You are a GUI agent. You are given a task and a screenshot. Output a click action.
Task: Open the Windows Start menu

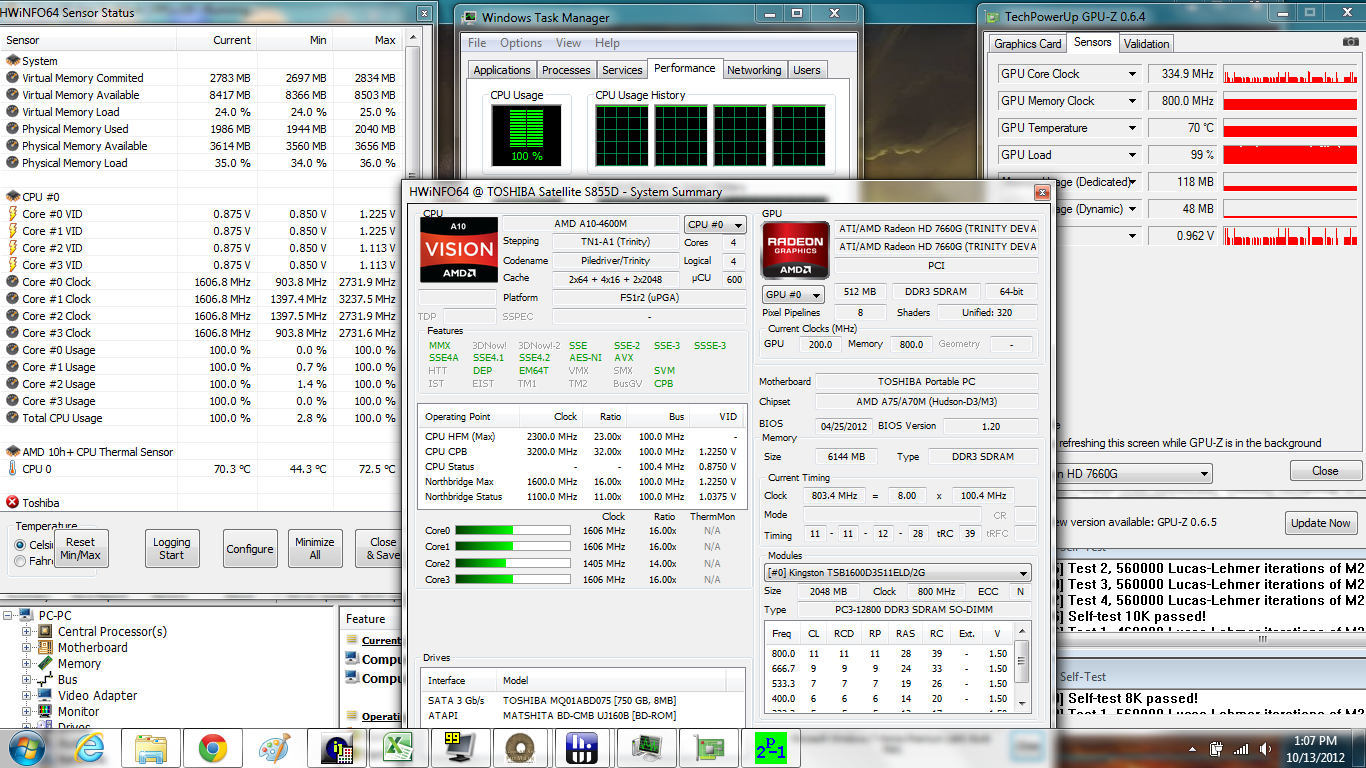pyautogui.click(x=25, y=747)
